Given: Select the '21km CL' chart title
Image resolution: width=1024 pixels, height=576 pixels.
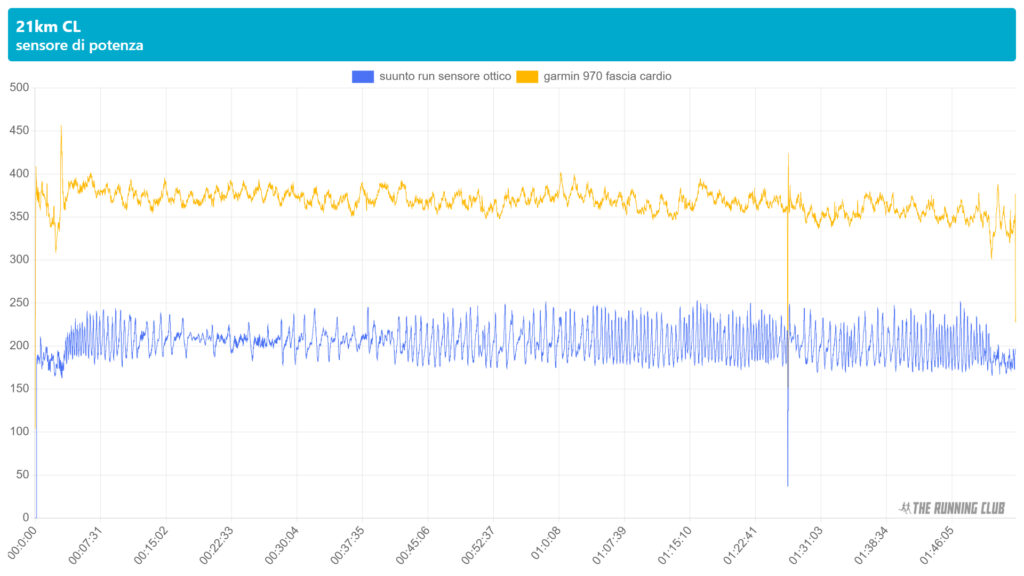Looking at the screenshot, I should (48, 27).
